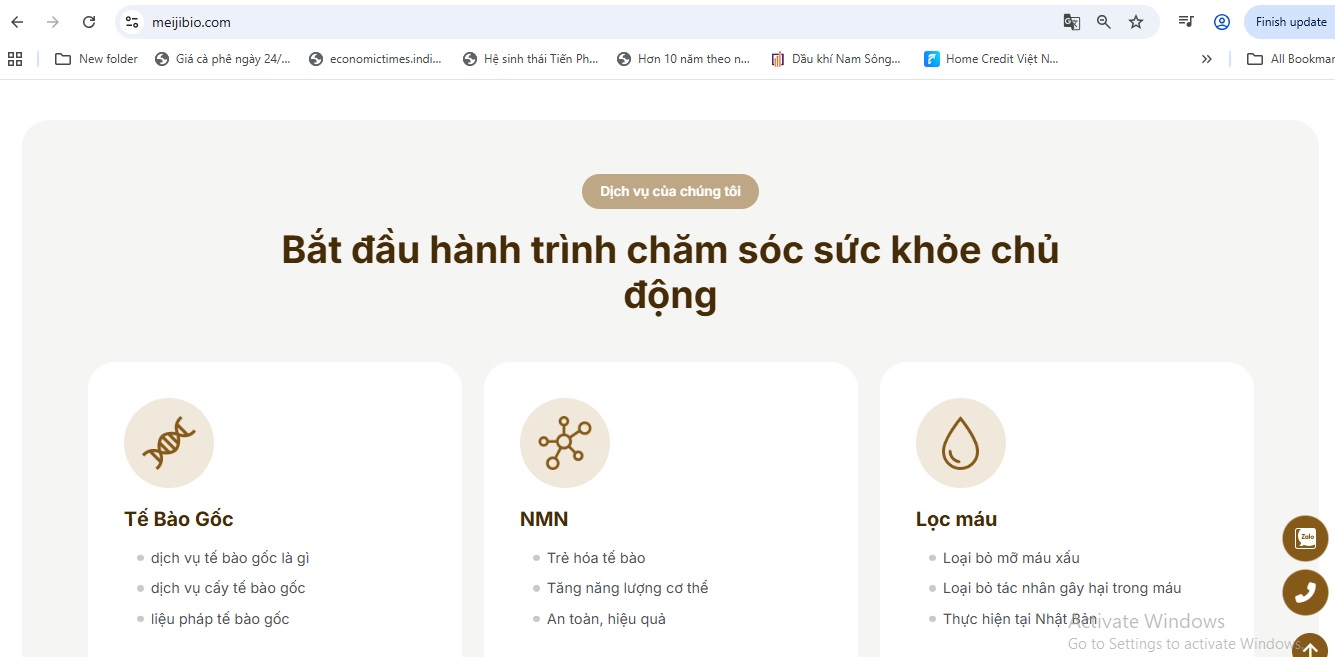Click the scroll-to-top arrow icon

pos(1311,646)
